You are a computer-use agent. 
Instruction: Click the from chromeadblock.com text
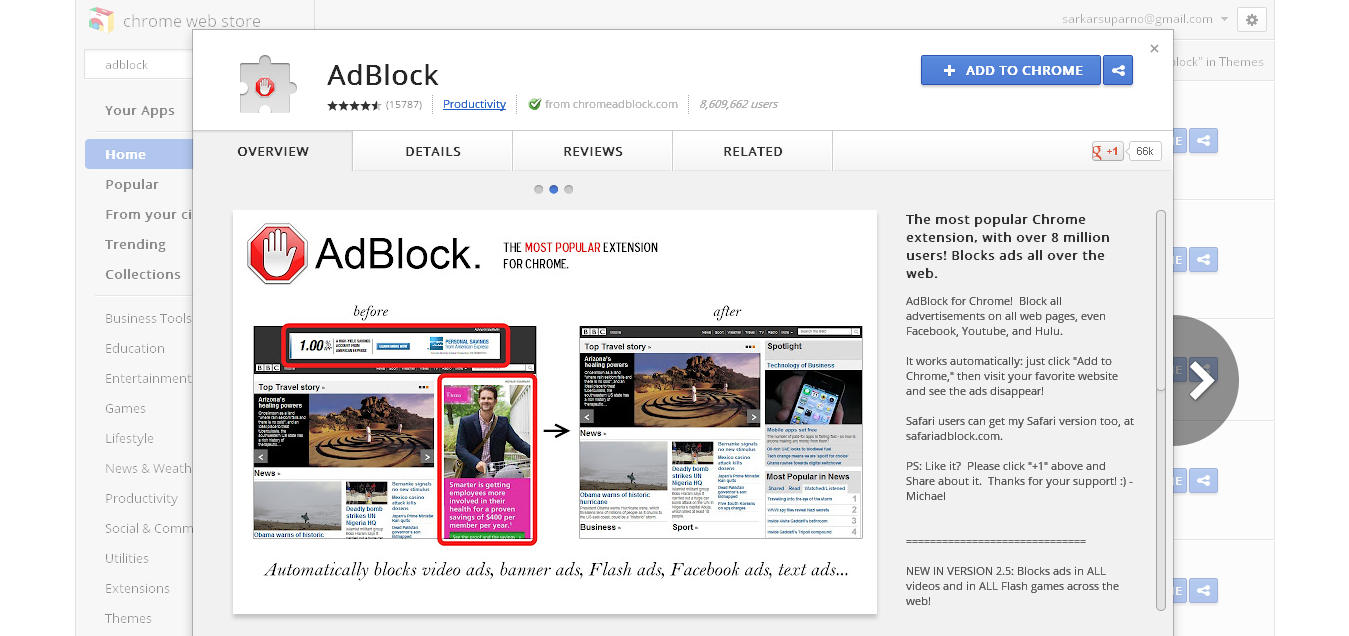pyautogui.click(x=611, y=104)
